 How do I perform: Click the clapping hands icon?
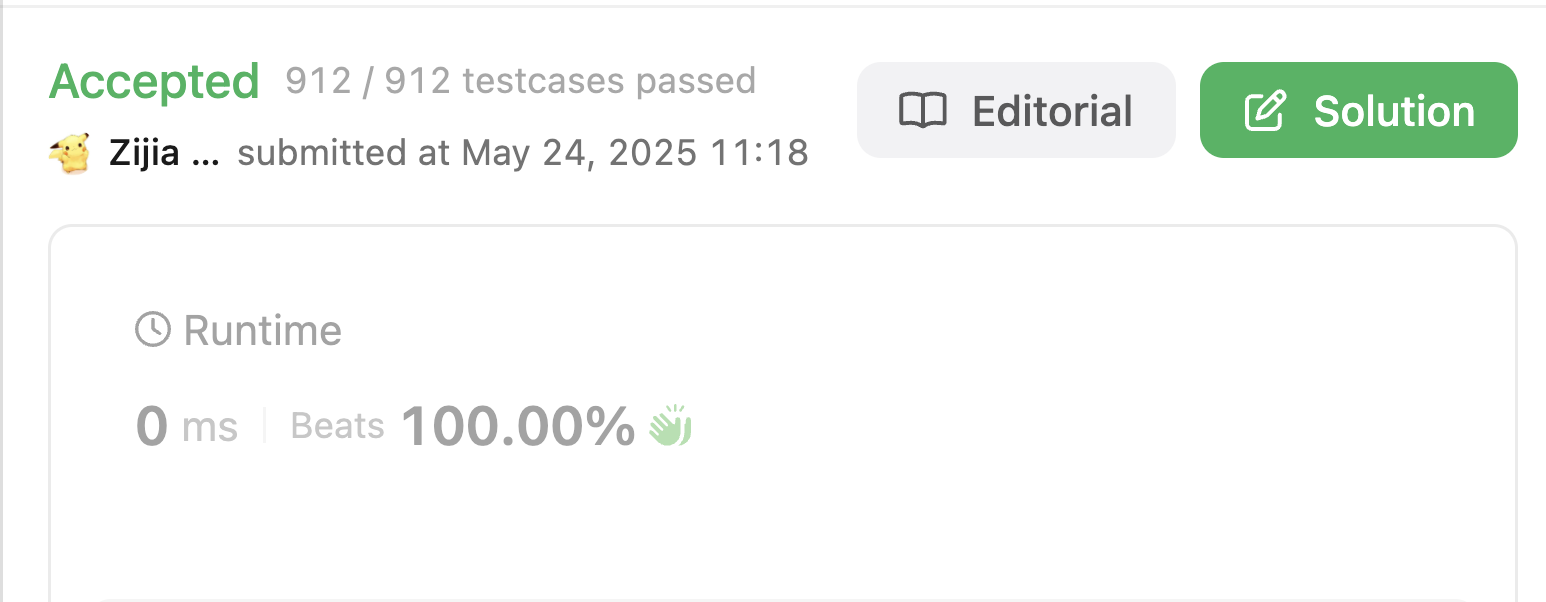[670, 426]
